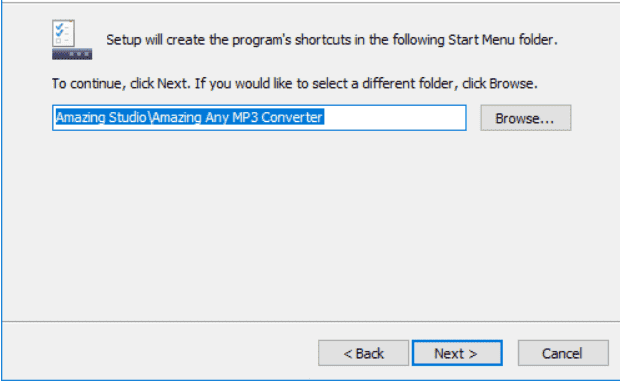The height and width of the screenshot is (384, 620).
Task: Return to the previous step with Back
Action: click(x=363, y=353)
